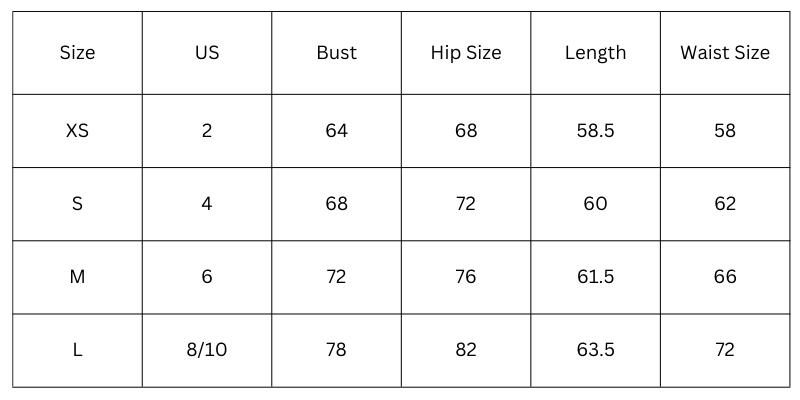Select the XS size row label
The width and height of the screenshot is (800, 400).
pyautogui.click(x=77, y=131)
